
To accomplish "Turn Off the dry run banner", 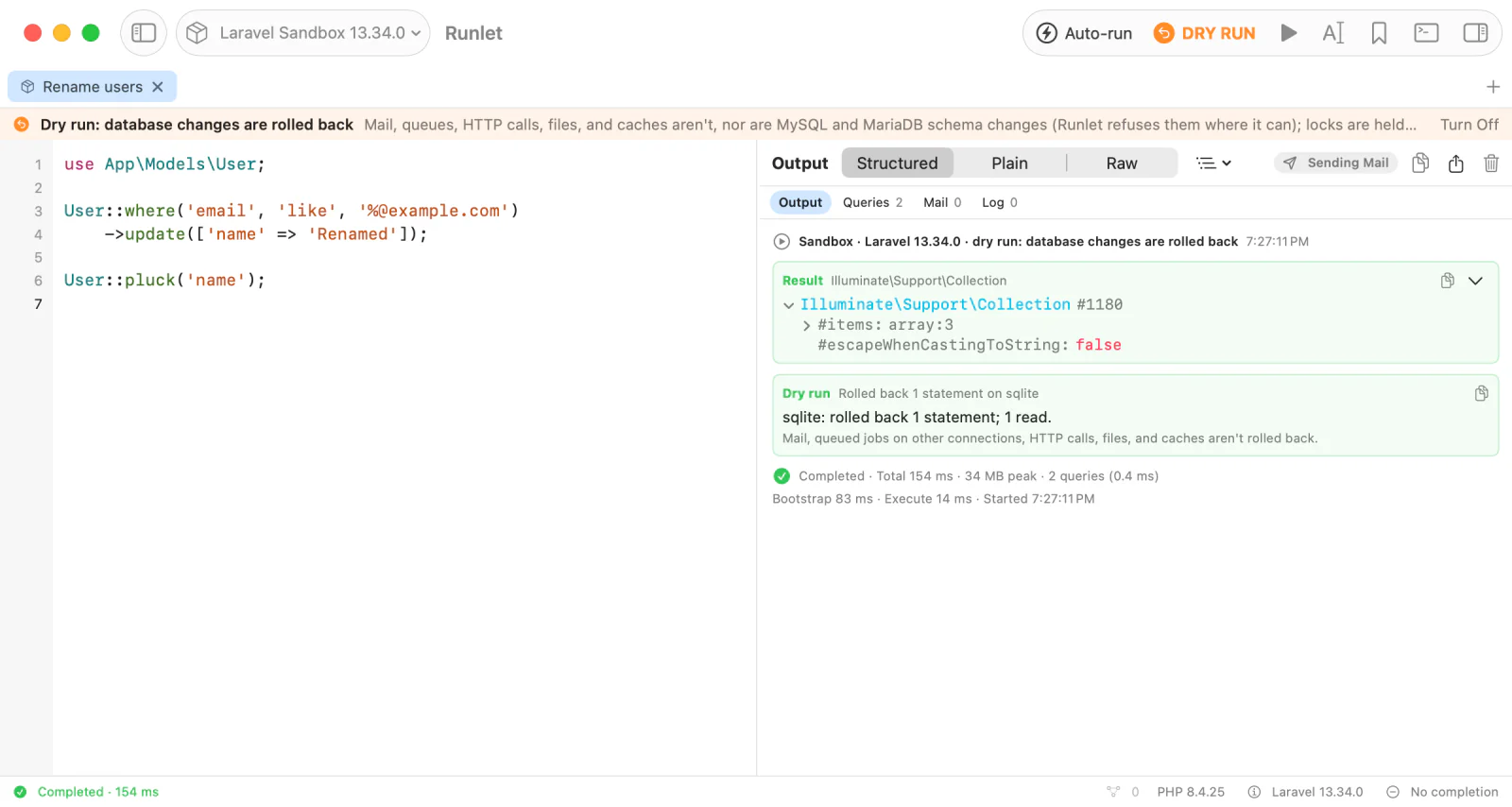I will click(x=1469, y=125).
